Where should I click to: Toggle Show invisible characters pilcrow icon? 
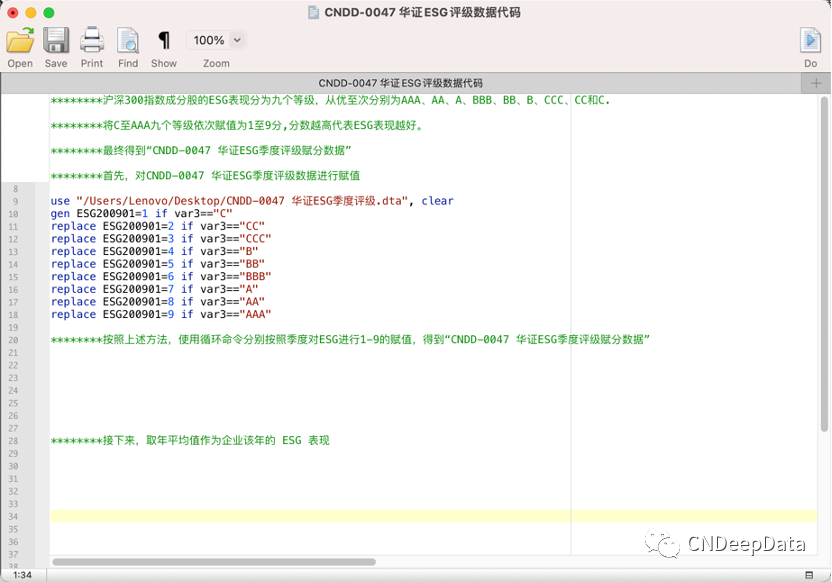tap(164, 40)
